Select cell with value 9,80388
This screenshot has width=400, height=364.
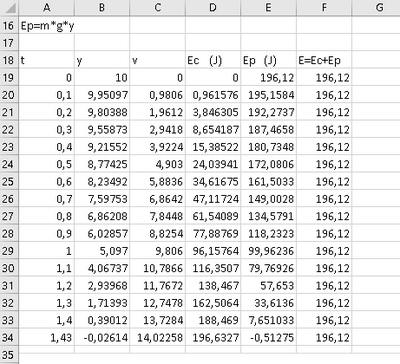point(102,112)
